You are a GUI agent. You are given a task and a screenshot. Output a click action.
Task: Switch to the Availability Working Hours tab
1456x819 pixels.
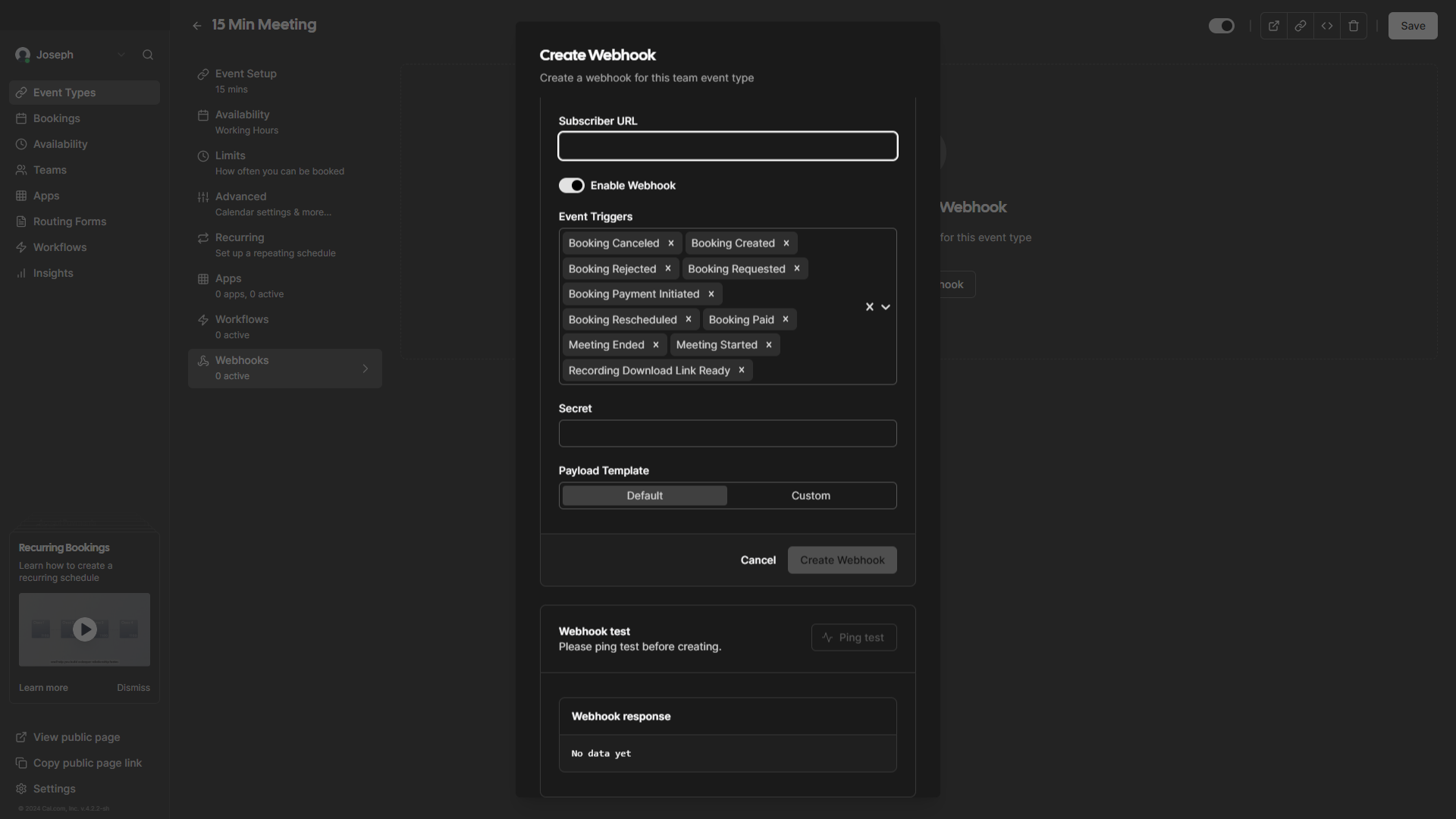pyautogui.click(x=285, y=122)
